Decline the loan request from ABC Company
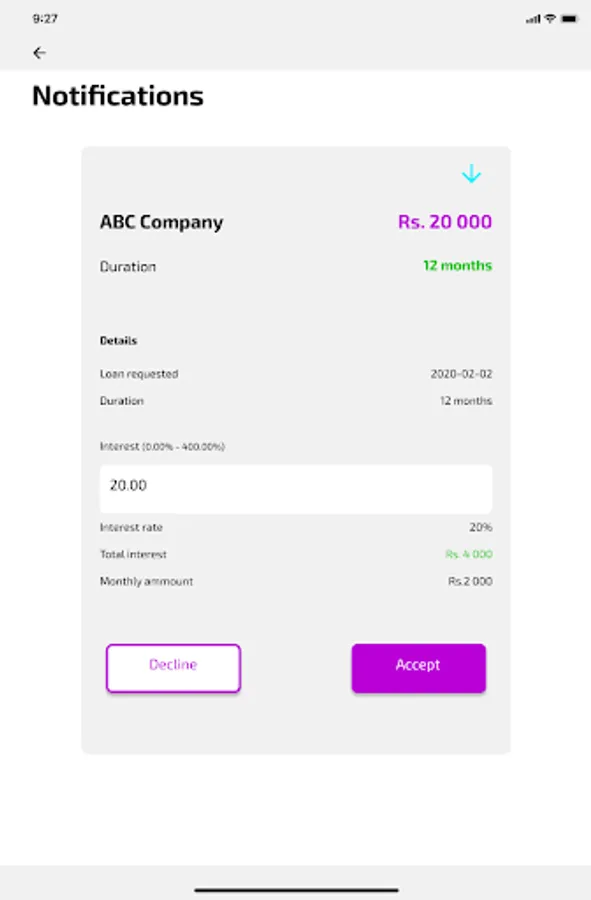Screen dimensions: 591x900 tap(173, 667)
